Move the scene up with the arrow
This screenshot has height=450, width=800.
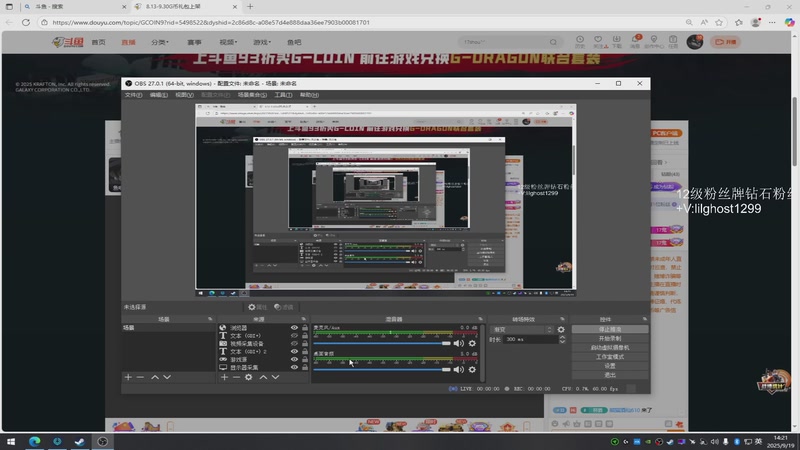155,377
